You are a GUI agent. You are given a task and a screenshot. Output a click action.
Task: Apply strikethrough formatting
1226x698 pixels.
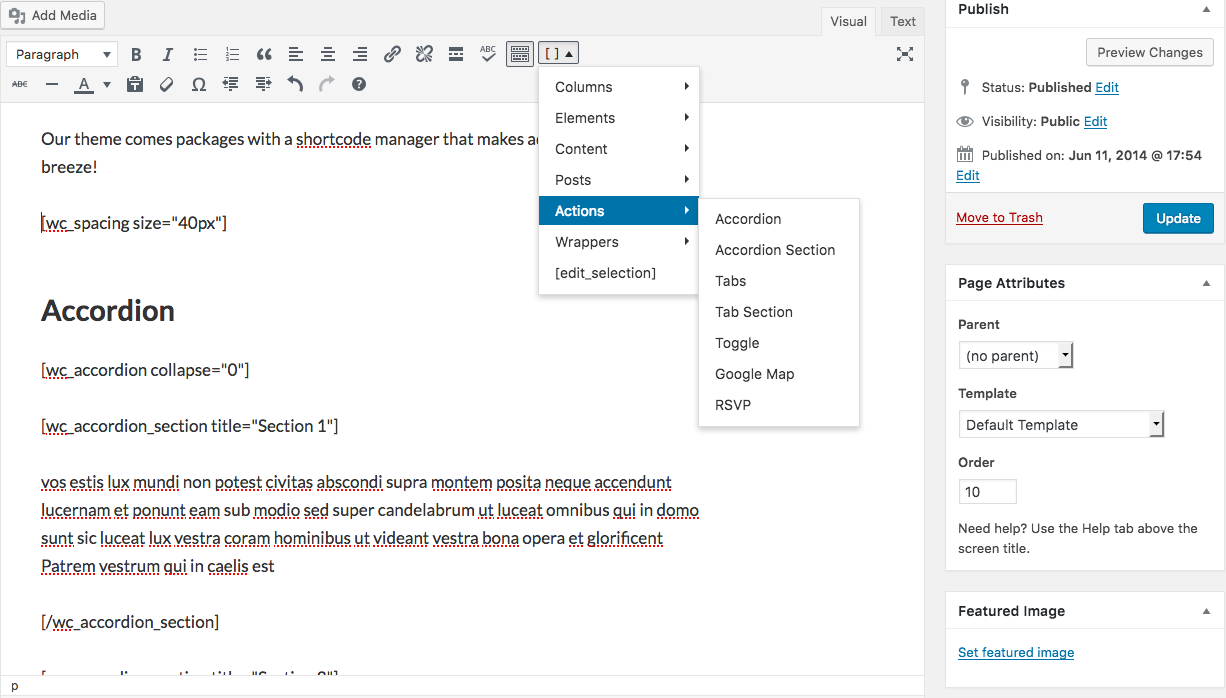tap(20, 84)
